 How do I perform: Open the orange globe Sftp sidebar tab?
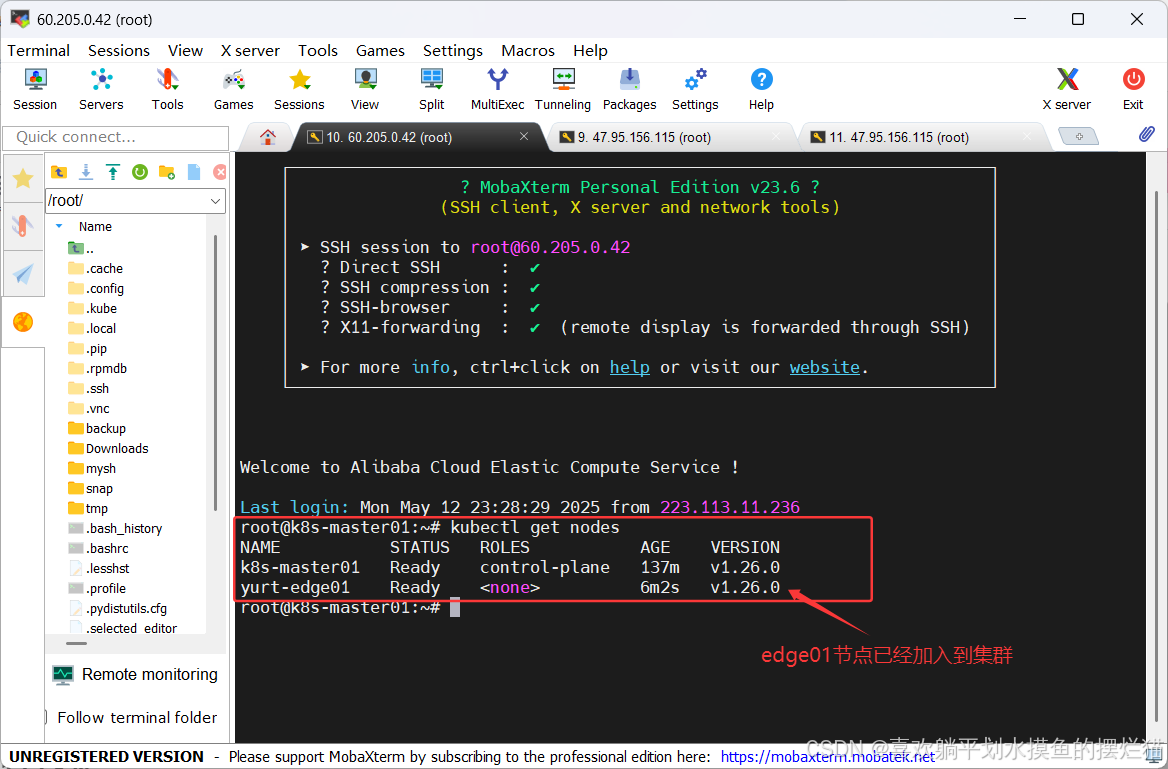tap(23, 322)
